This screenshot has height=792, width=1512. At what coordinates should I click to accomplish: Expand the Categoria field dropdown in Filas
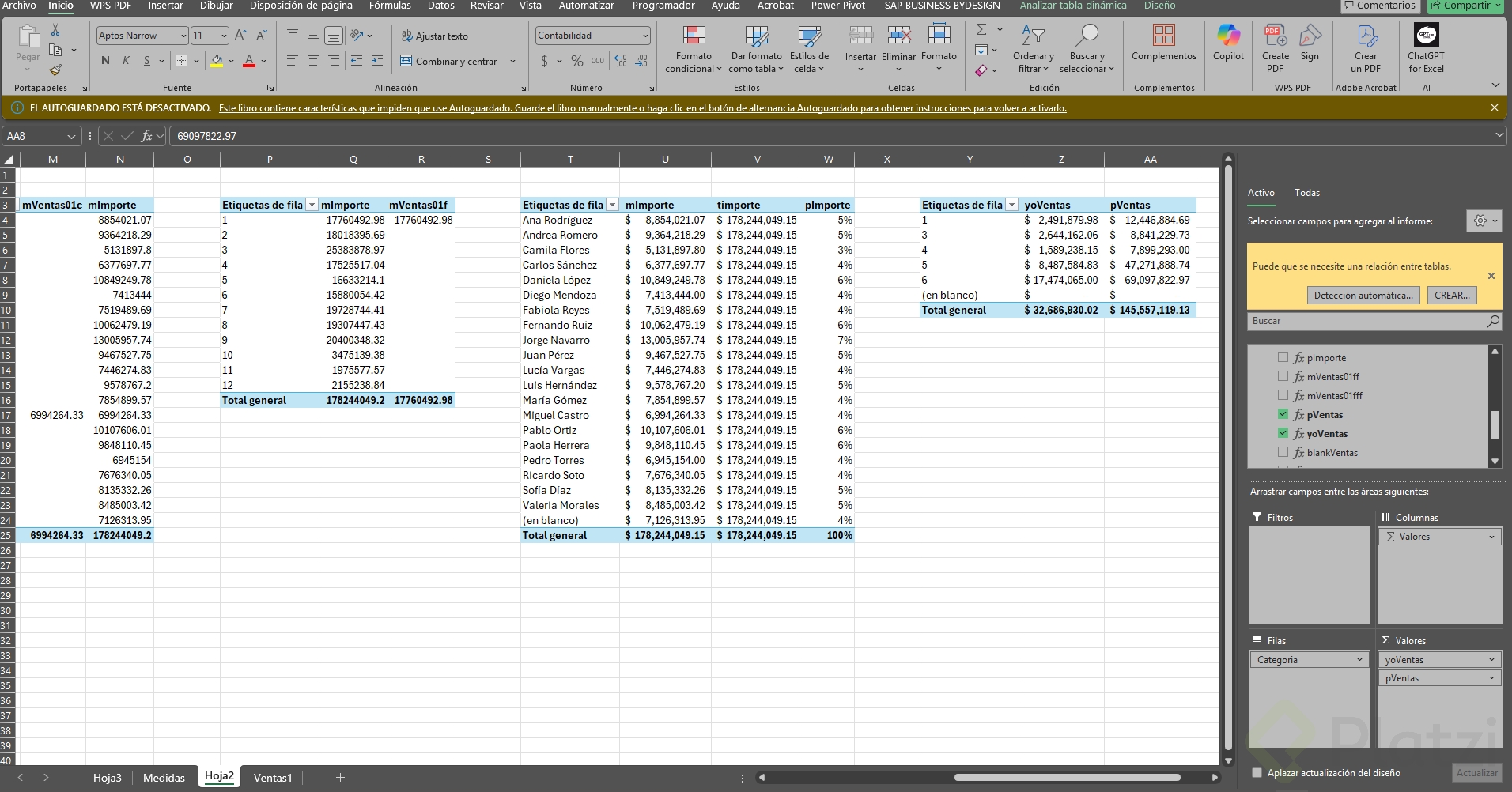coord(1359,660)
